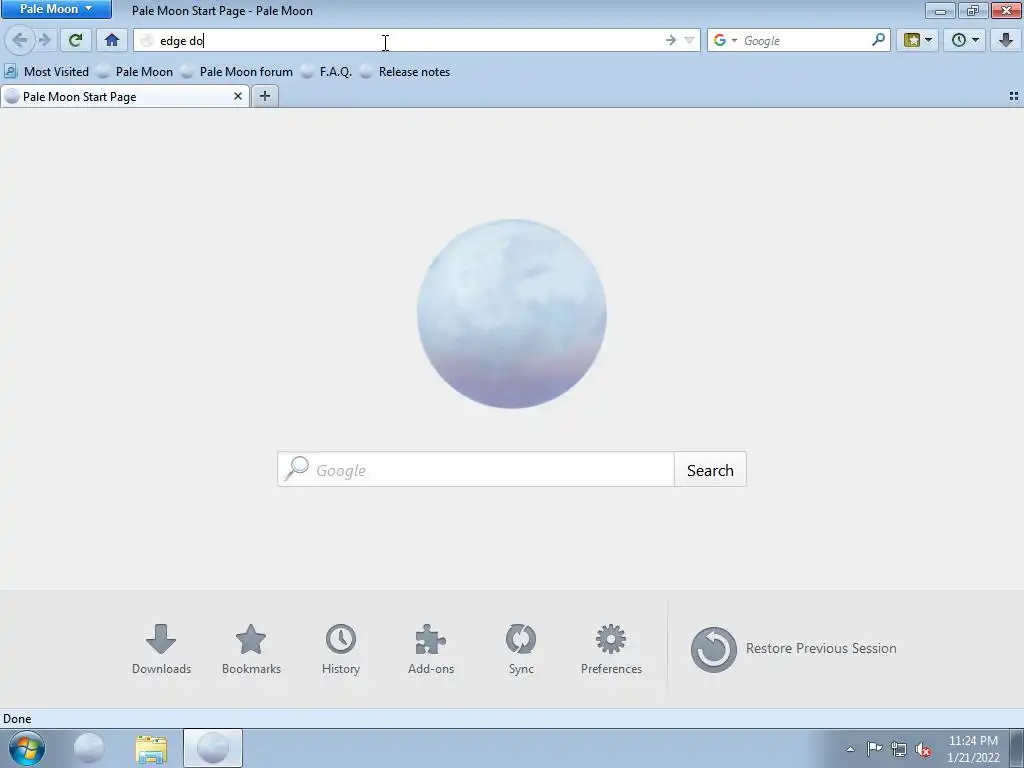Open the address bar history dropdown
The image size is (1024, 768).
[x=689, y=40]
